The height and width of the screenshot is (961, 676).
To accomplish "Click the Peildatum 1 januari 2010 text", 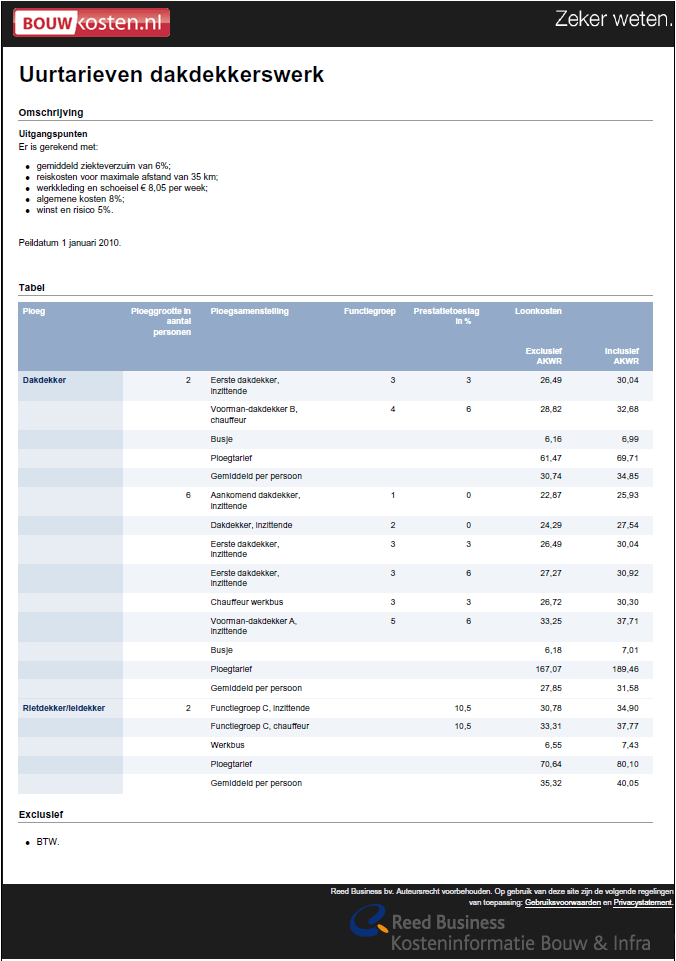I will coord(70,243).
